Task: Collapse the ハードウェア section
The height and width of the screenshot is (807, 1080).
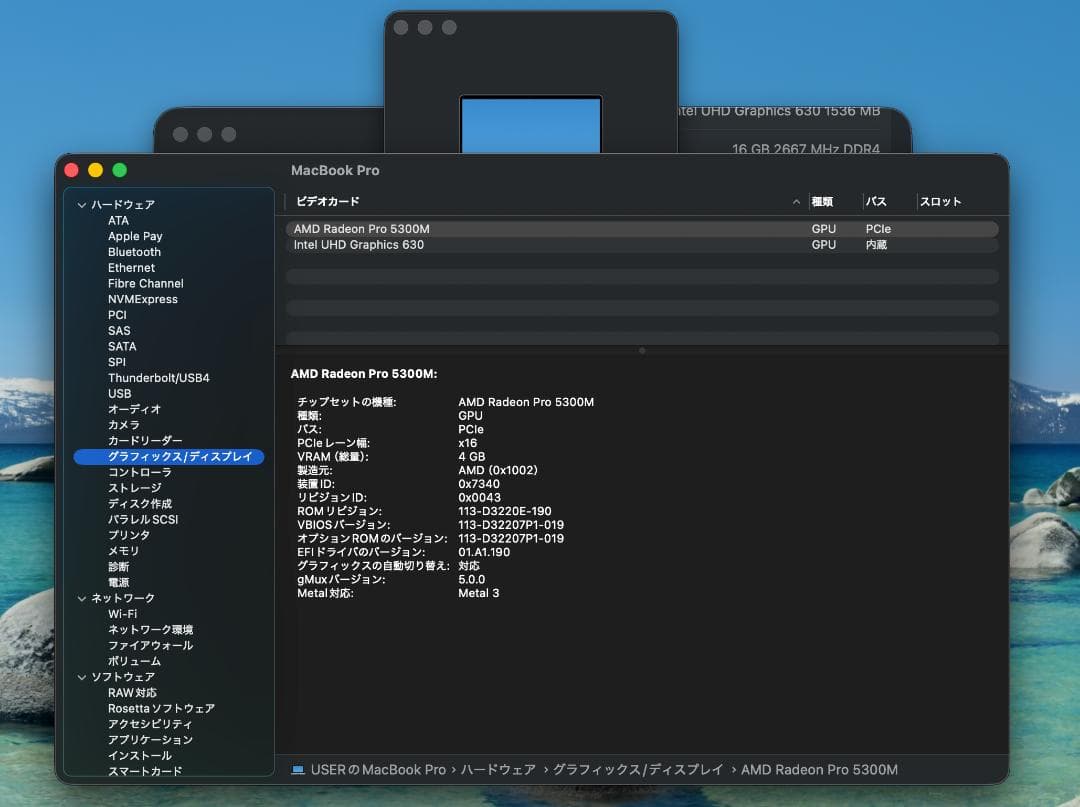Action: pos(82,205)
